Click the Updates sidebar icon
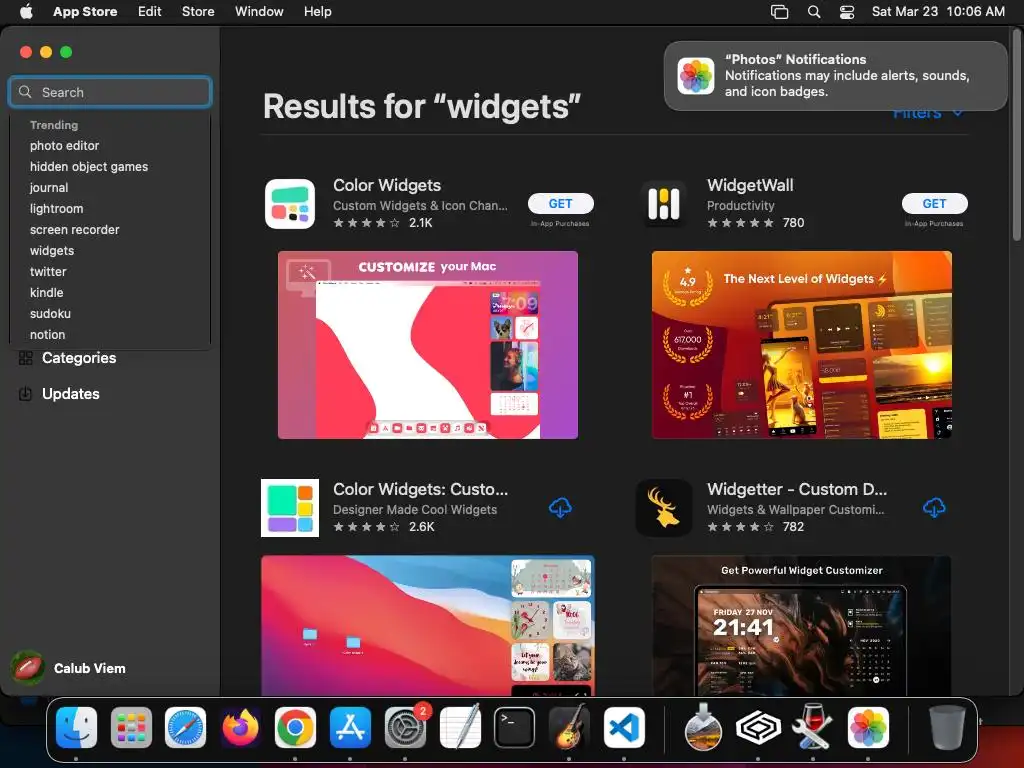Screen dimensions: 1024x768 [x=25, y=394]
